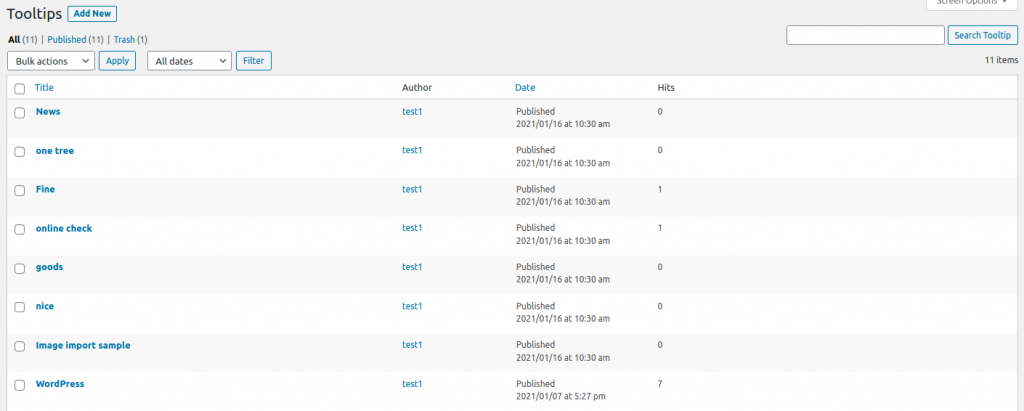The image size is (1024, 411).
Task: Focus the tooltip search field
Action: [x=865, y=35]
